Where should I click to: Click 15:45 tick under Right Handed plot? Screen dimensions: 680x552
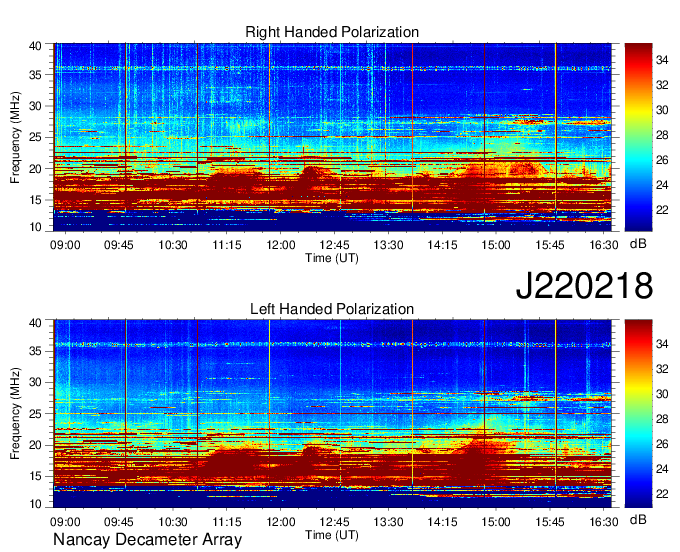[x=550, y=245]
